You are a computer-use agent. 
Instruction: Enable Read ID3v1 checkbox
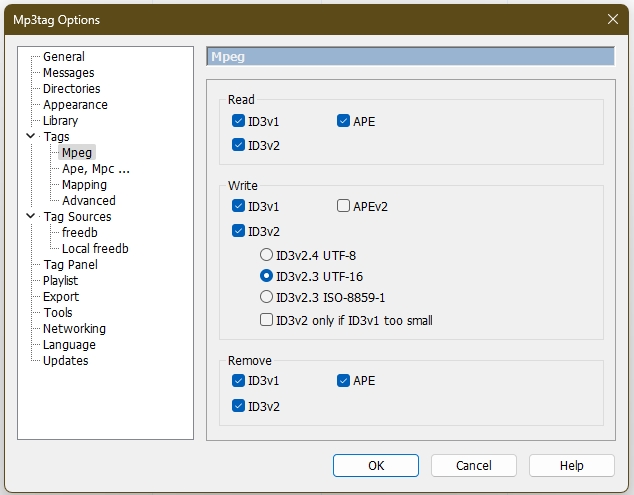point(238,121)
